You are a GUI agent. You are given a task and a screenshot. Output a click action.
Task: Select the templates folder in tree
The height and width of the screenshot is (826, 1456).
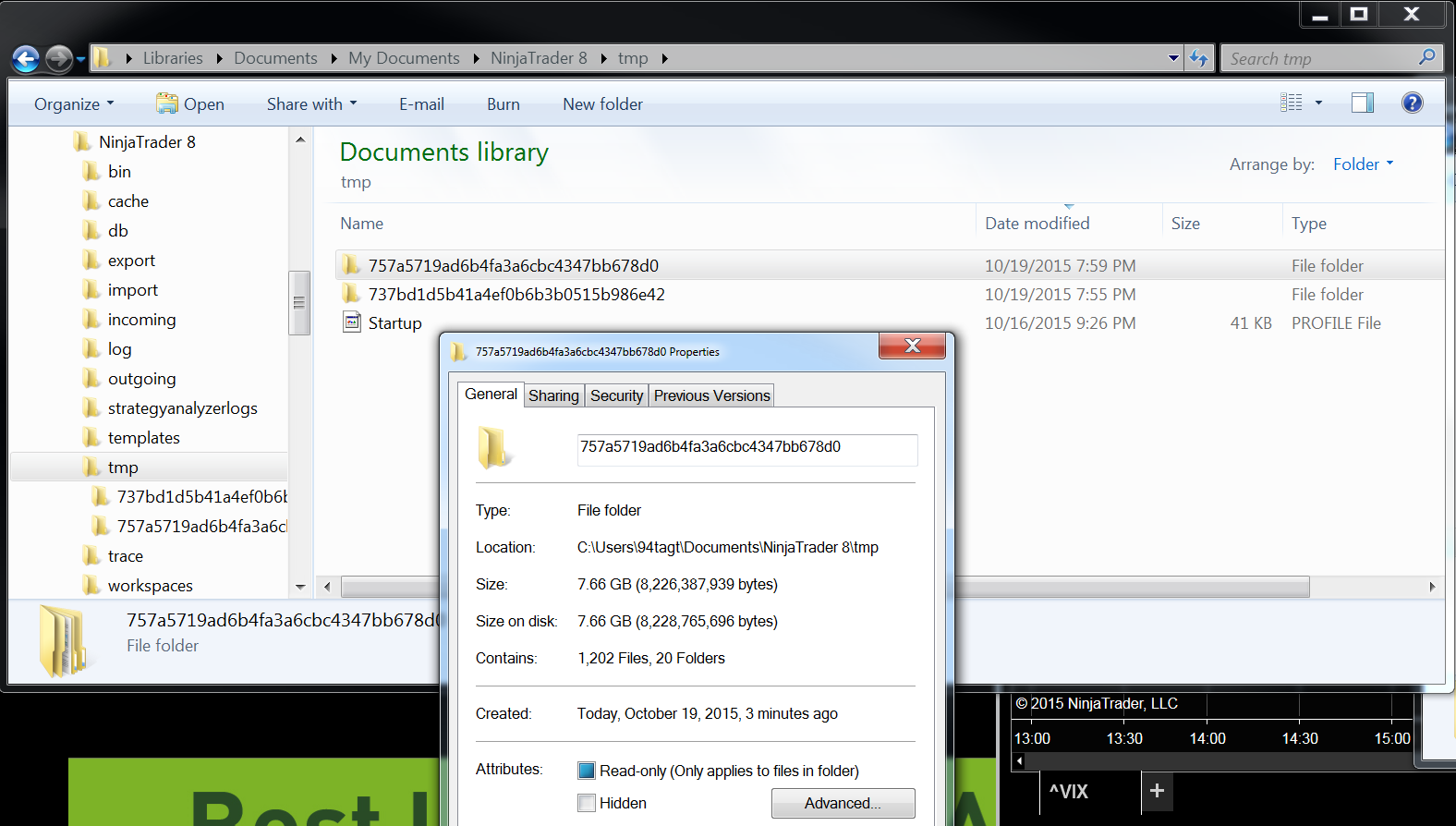pos(143,438)
